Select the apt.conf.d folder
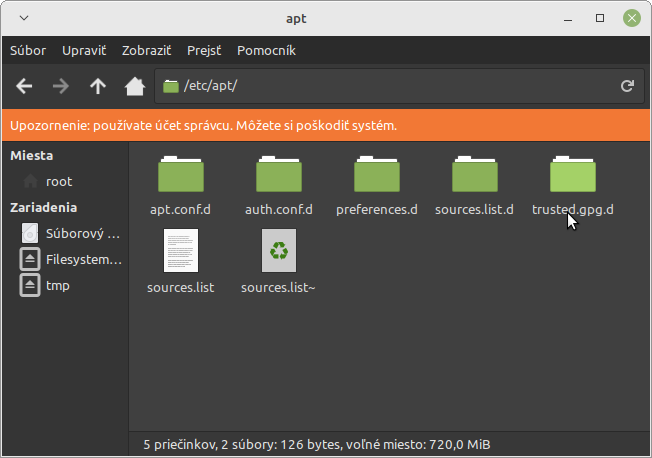The height and width of the screenshot is (458, 652). coord(180,175)
